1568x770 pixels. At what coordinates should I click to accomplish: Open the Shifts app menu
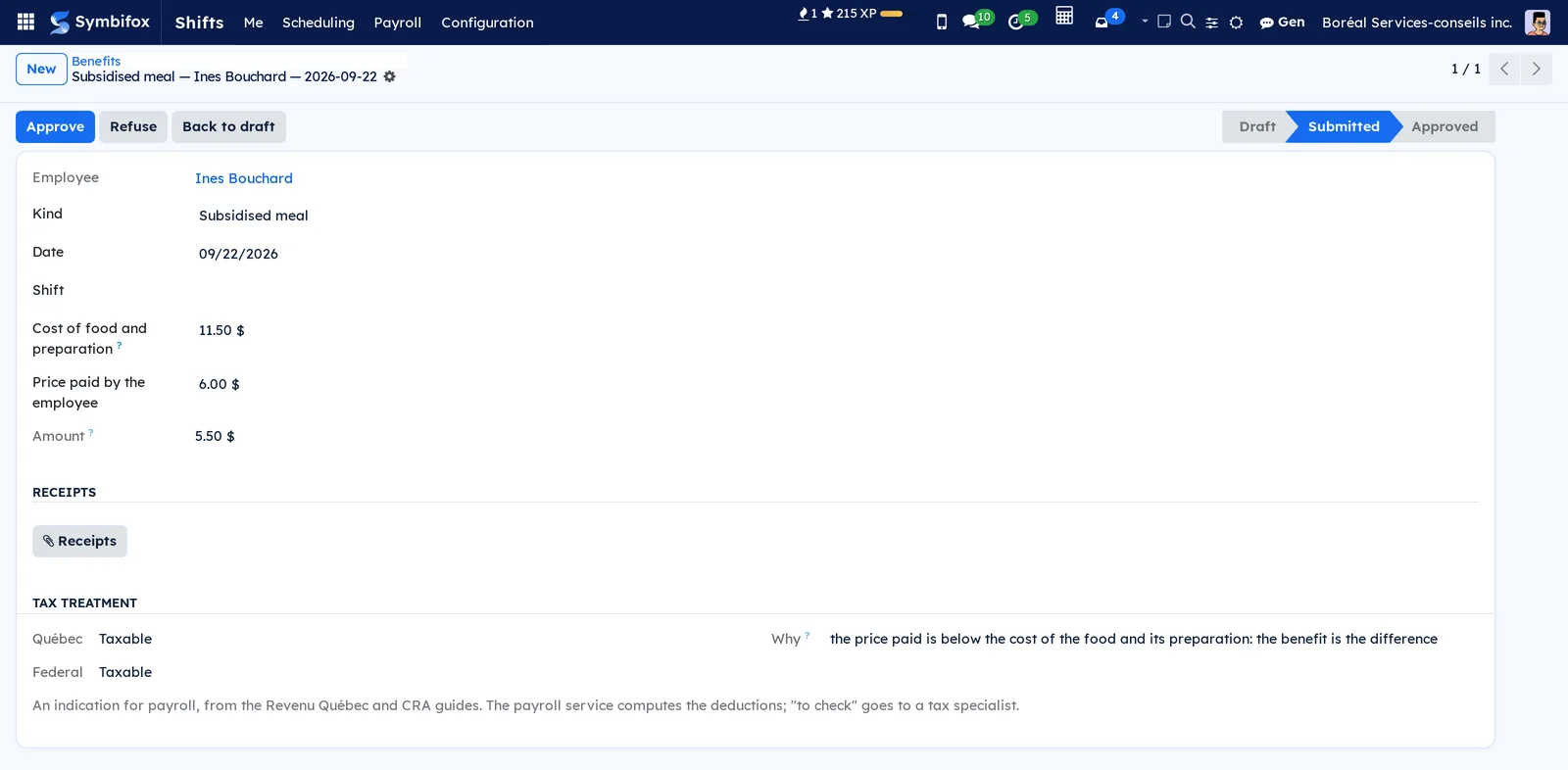(199, 22)
